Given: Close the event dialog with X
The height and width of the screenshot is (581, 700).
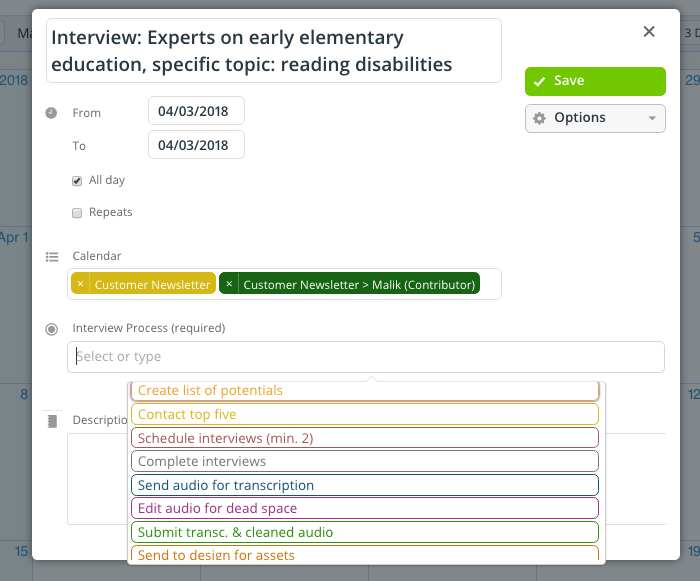Looking at the screenshot, I should pos(649,32).
